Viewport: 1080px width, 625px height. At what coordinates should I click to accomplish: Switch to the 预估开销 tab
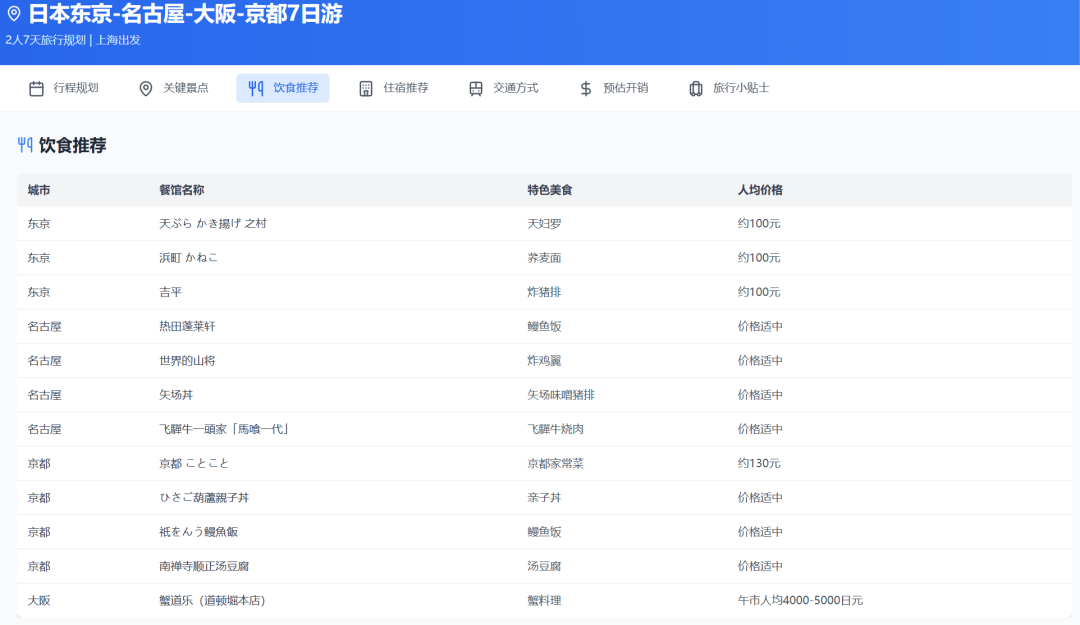point(614,88)
